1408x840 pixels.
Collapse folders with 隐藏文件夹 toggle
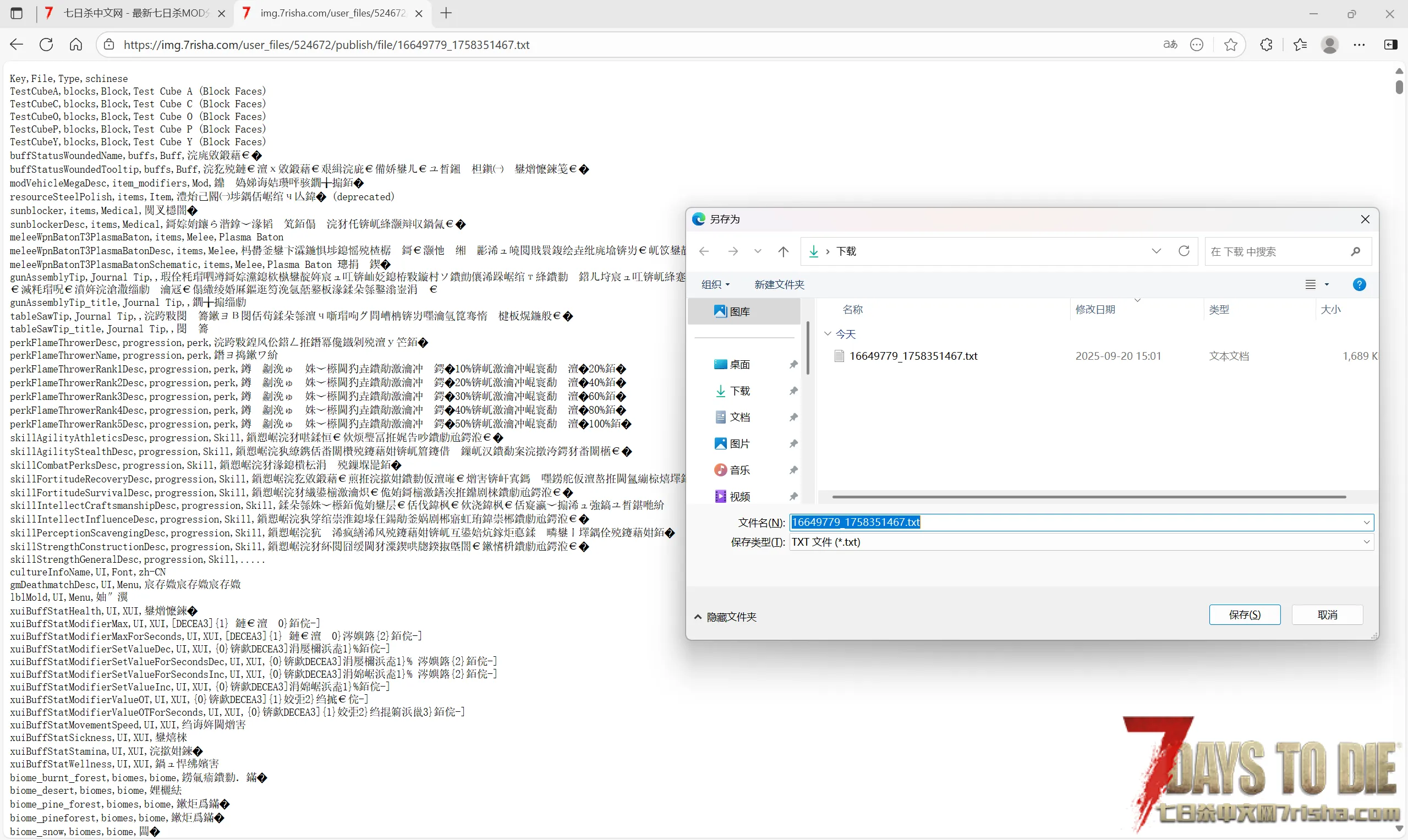click(x=725, y=617)
